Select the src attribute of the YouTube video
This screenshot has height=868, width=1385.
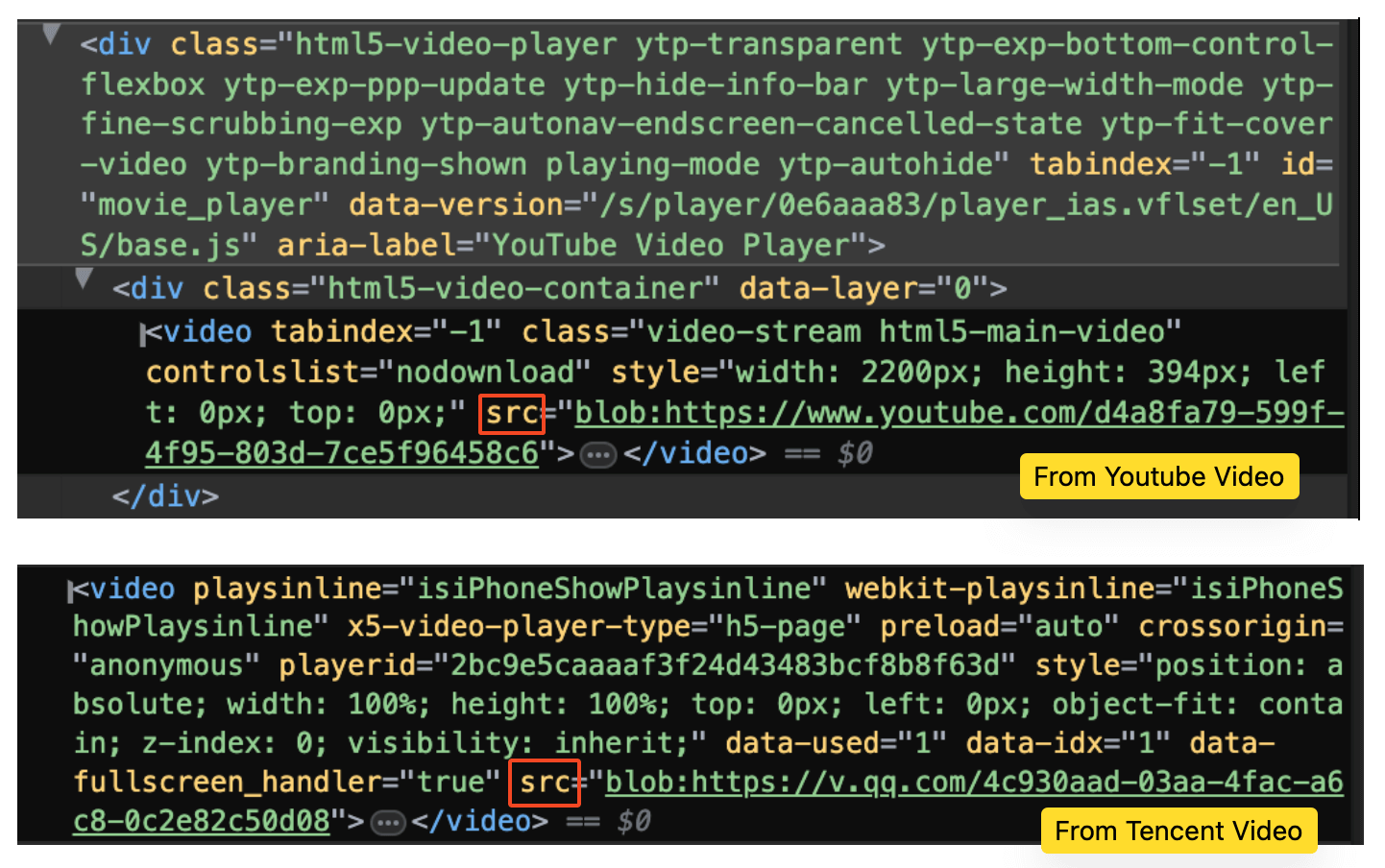click(512, 414)
